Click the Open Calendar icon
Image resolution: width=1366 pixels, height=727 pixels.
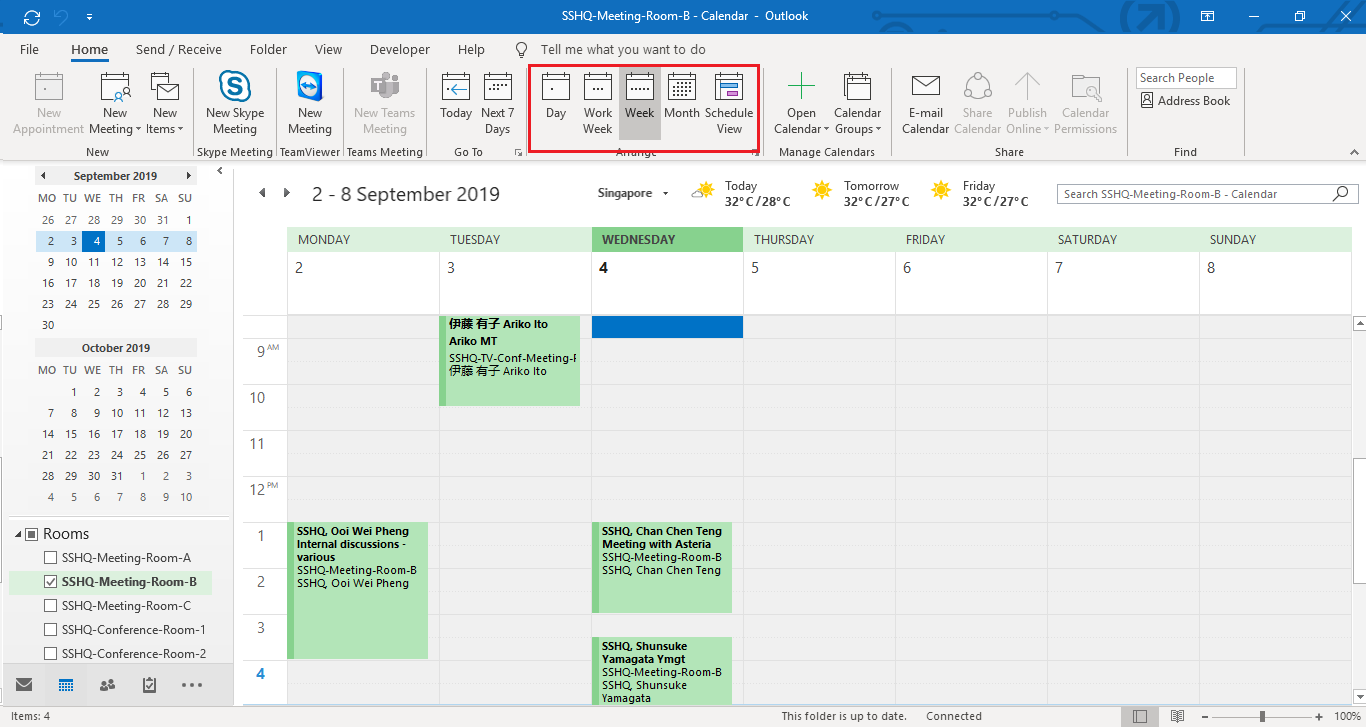(801, 104)
